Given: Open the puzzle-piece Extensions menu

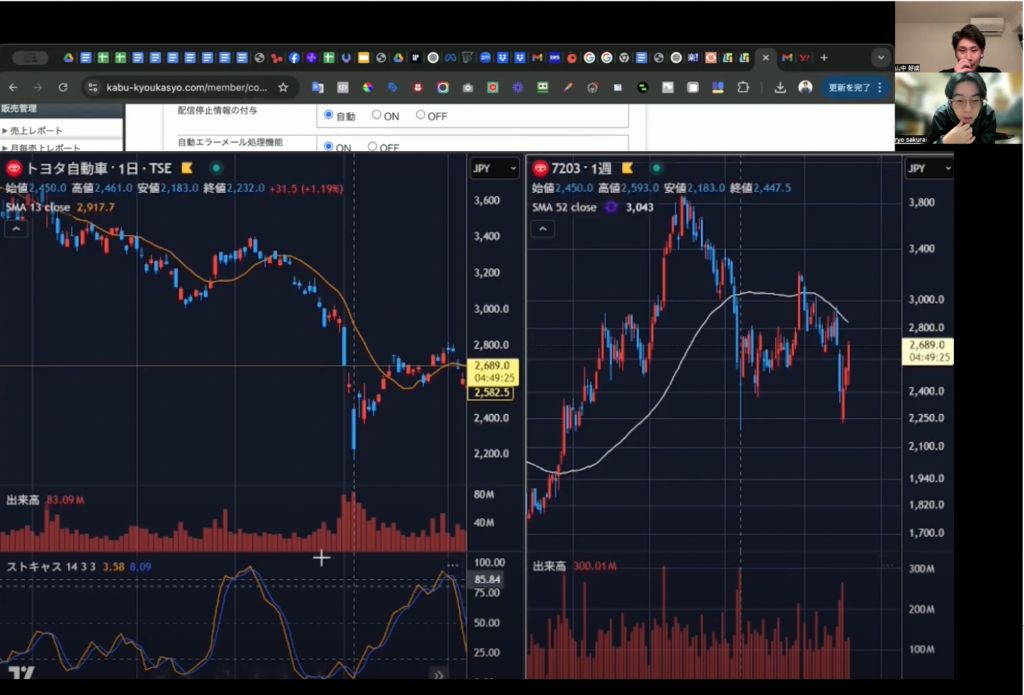Looking at the screenshot, I should click(x=743, y=87).
